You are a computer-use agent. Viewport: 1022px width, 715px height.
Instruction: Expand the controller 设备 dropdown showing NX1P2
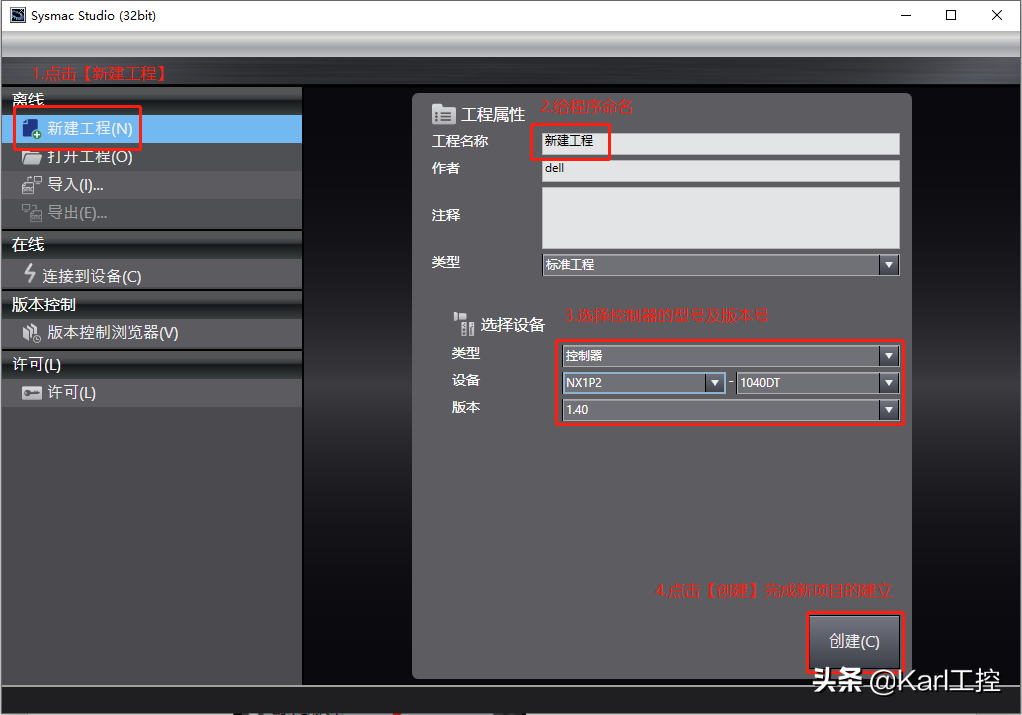coord(715,382)
